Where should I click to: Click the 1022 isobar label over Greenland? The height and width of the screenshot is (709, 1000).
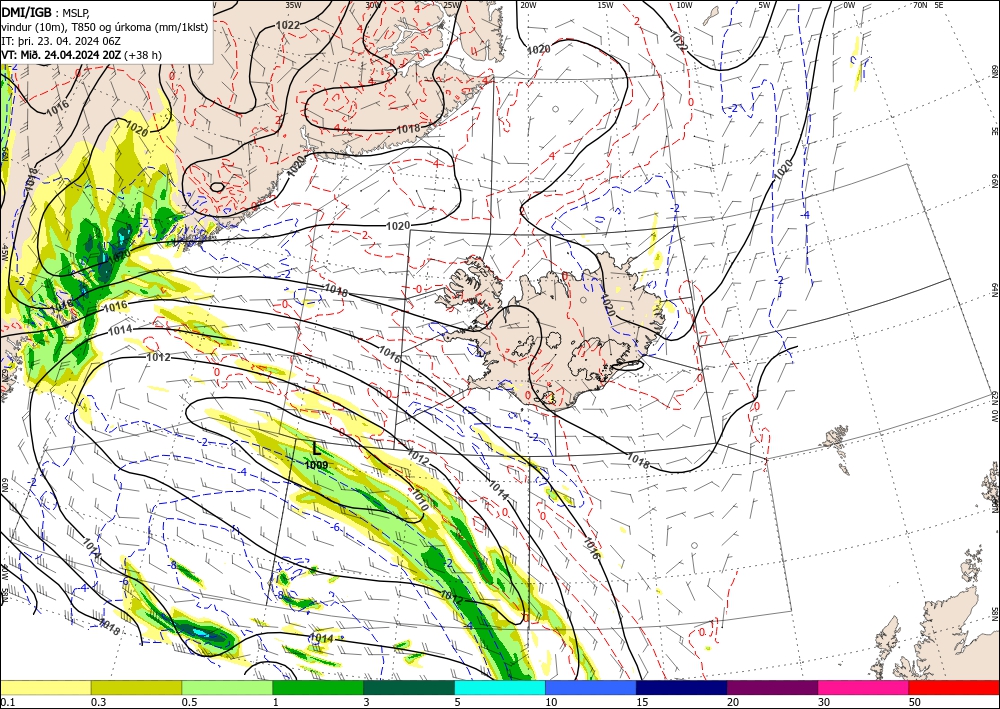[x=288, y=26]
